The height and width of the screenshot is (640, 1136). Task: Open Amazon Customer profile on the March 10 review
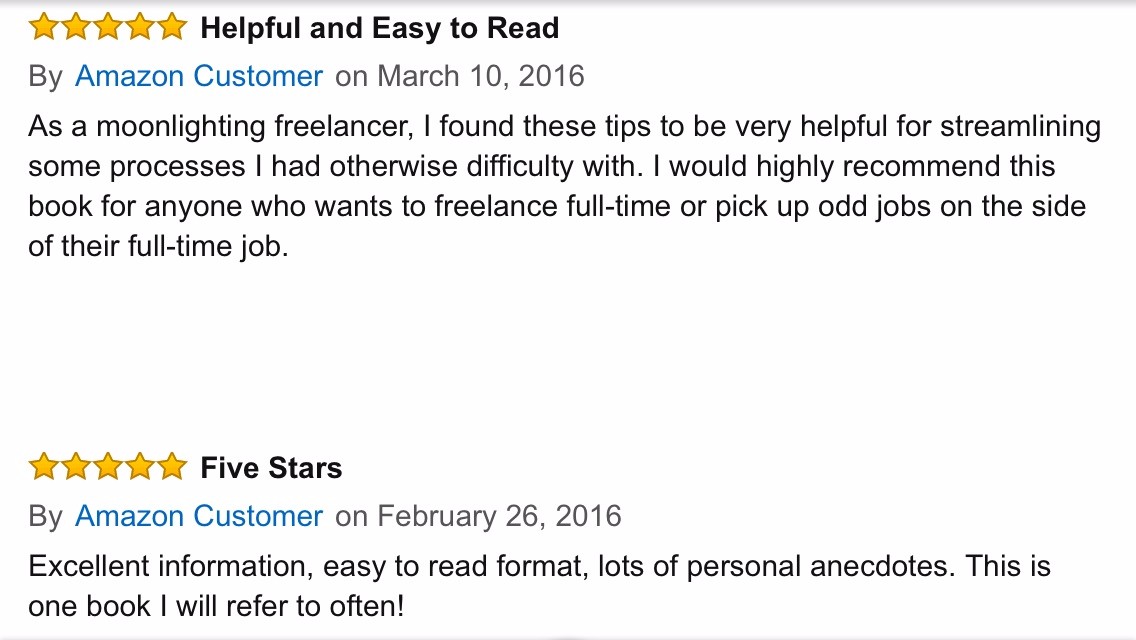tap(199, 76)
